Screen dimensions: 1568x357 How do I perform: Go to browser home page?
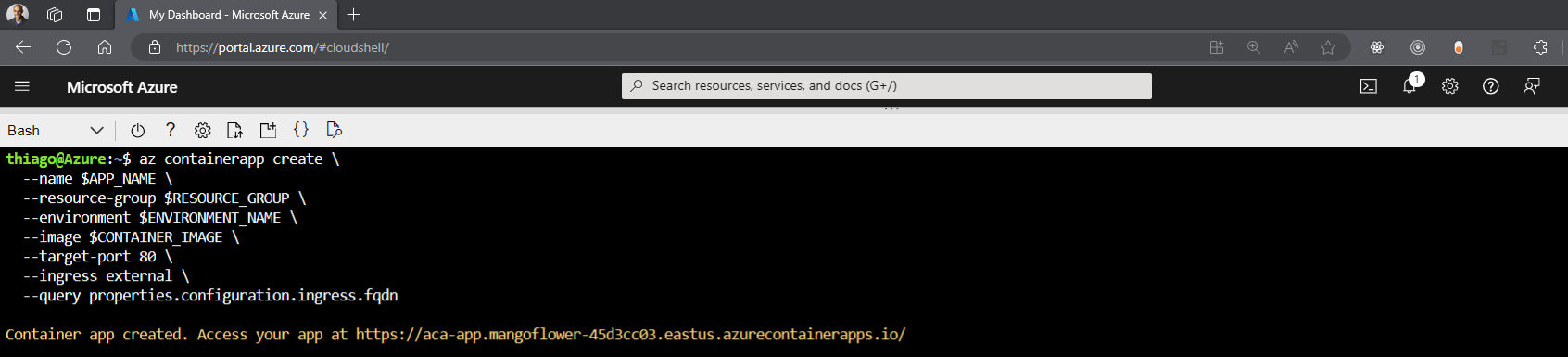105,47
